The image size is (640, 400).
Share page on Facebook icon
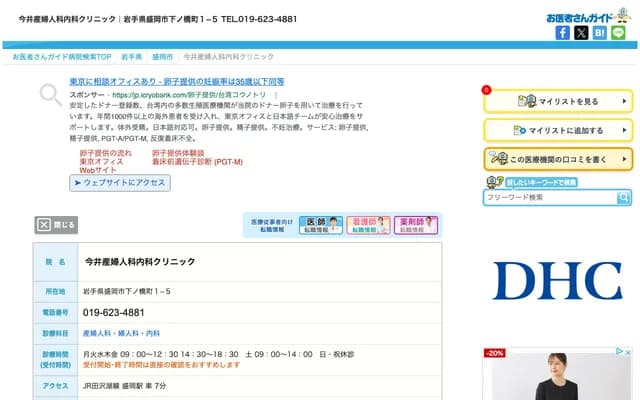click(x=562, y=33)
